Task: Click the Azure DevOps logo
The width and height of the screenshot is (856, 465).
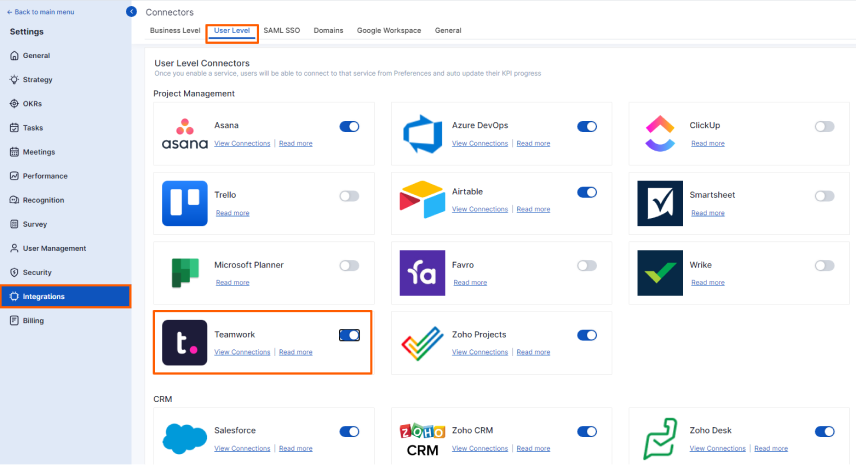Action: click(422, 134)
